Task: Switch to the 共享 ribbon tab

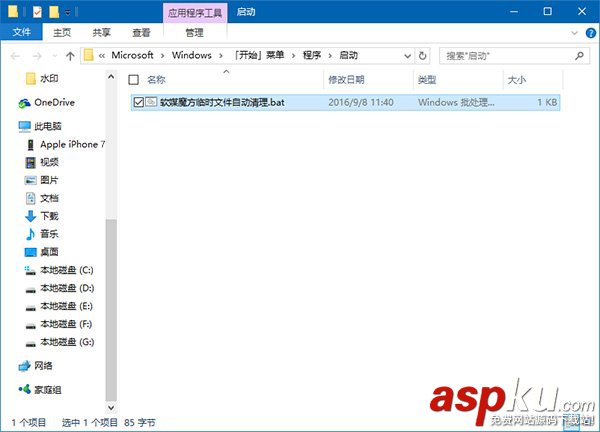Action: pyautogui.click(x=101, y=33)
